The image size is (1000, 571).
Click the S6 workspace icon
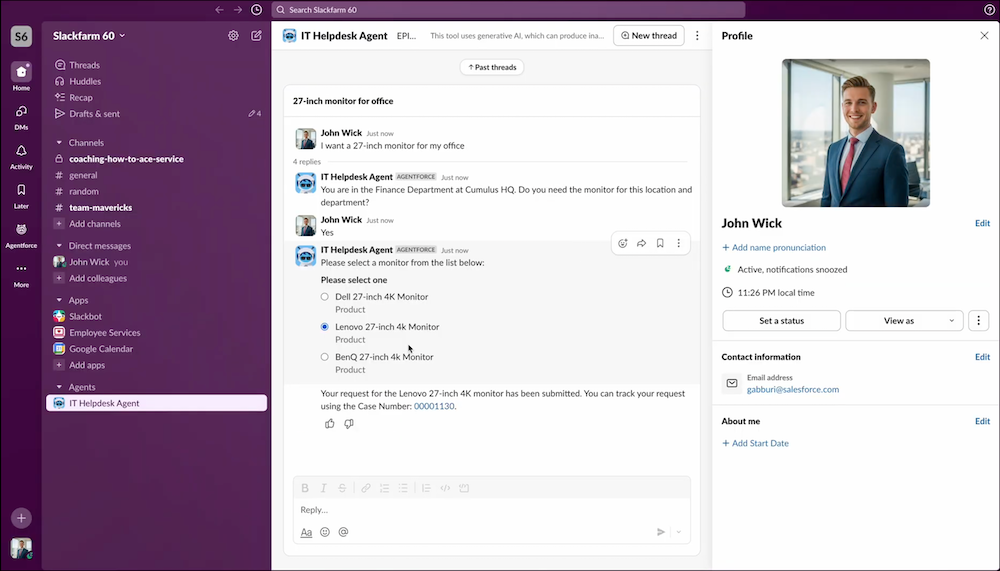click(21, 36)
